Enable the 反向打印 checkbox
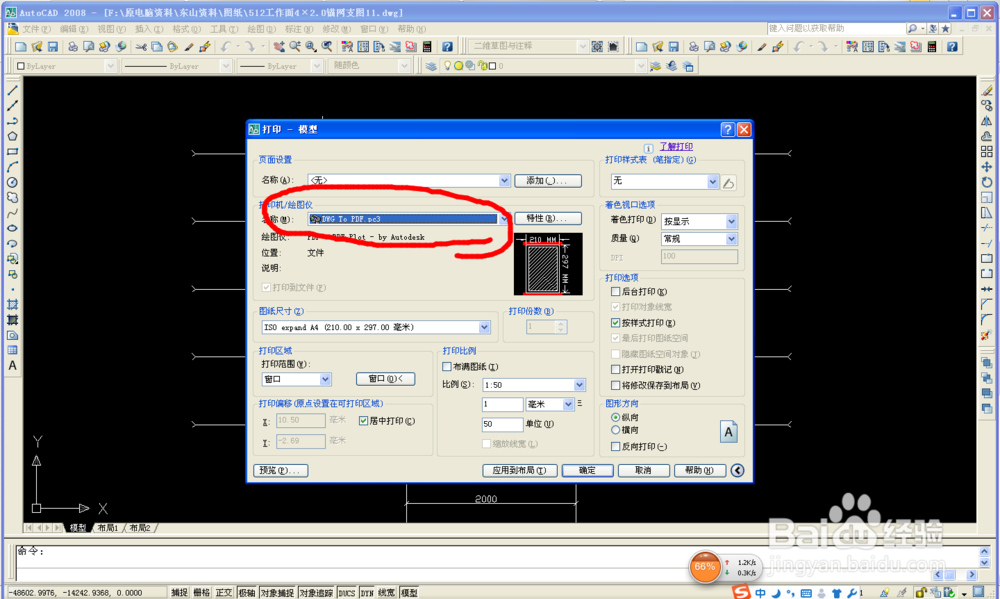The image size is (1000, 599). pos(615,447)
